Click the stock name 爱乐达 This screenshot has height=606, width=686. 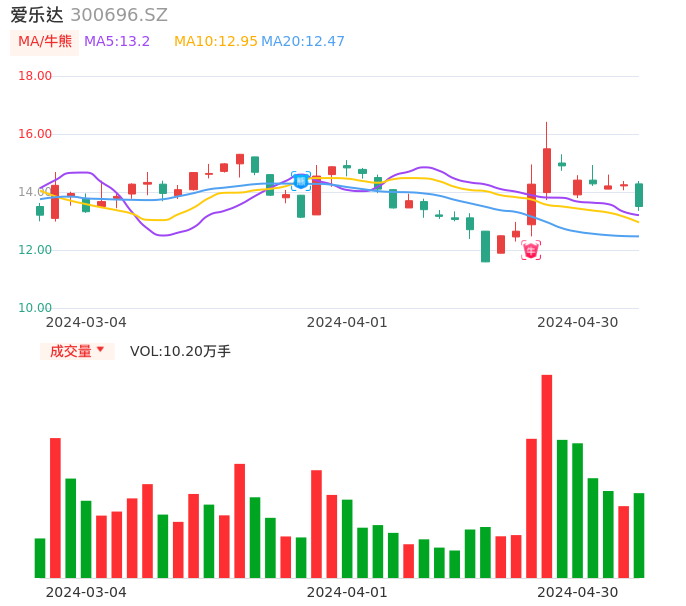click(x=37, y=15)
